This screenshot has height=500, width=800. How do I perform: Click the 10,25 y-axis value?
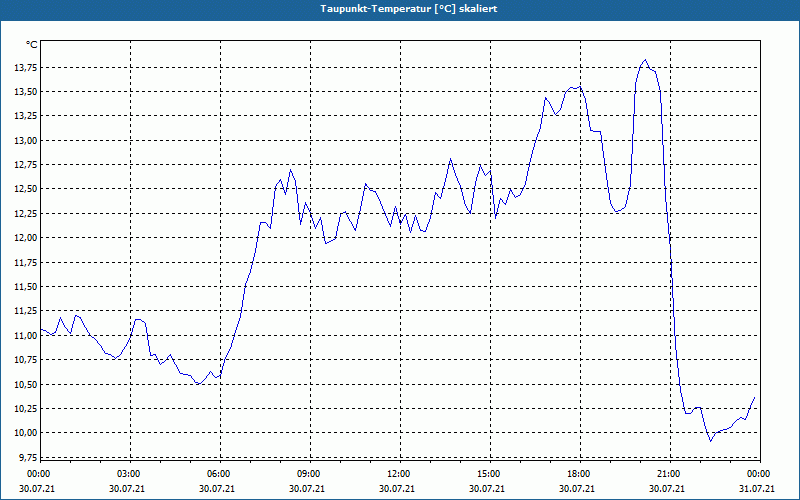(27, 408)
